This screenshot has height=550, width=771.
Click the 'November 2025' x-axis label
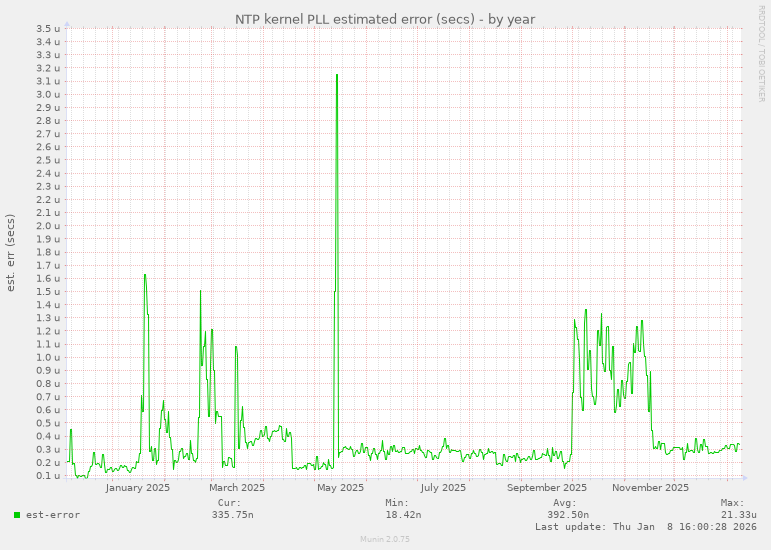click(x=650, y=488)
